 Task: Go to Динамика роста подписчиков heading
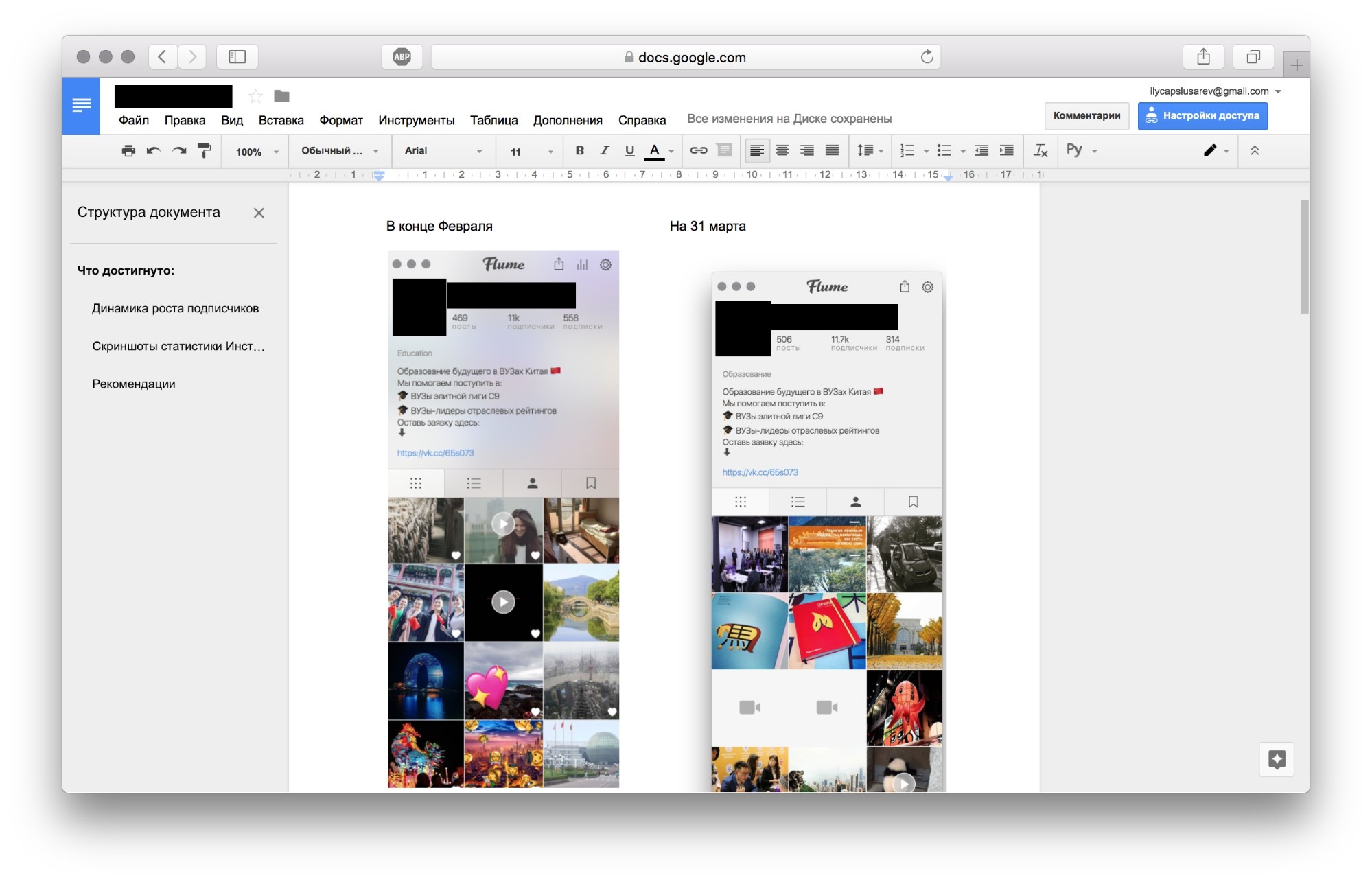point(176,308)
